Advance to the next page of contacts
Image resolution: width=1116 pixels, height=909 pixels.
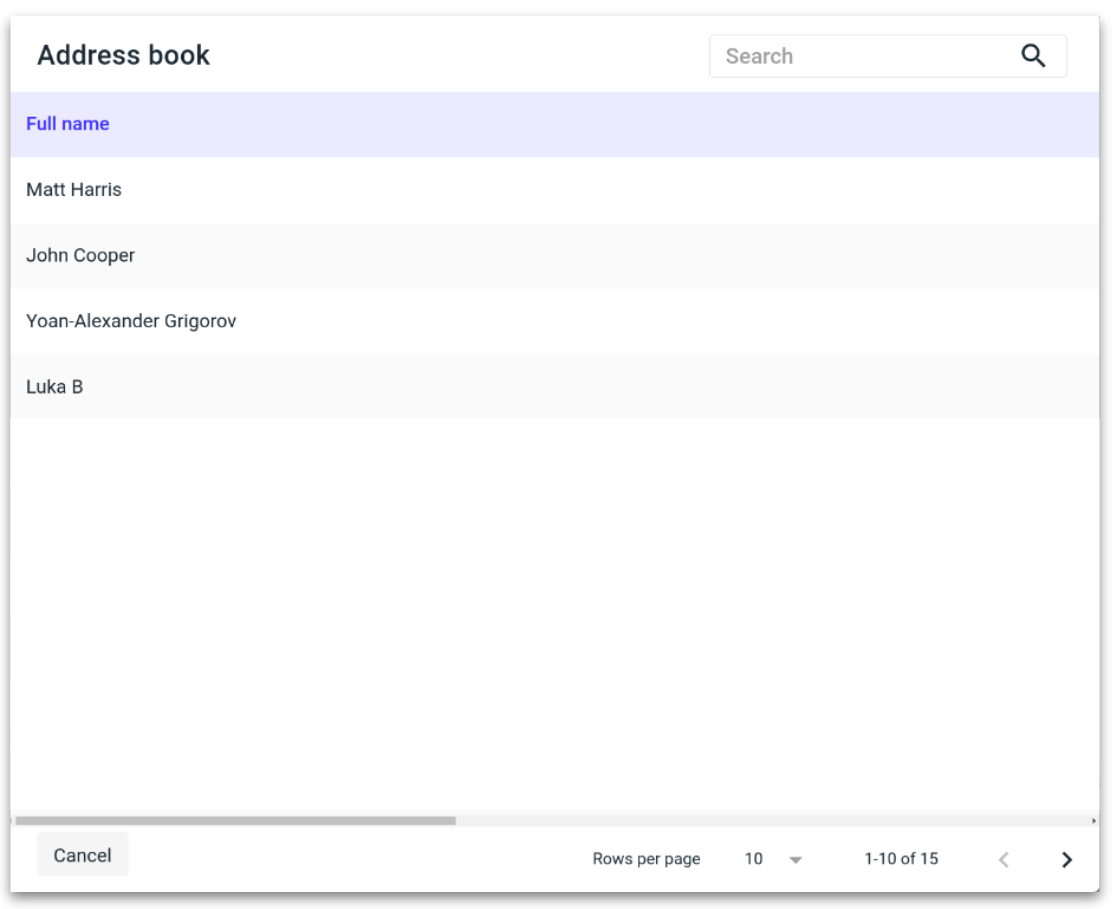point(1062,858)
